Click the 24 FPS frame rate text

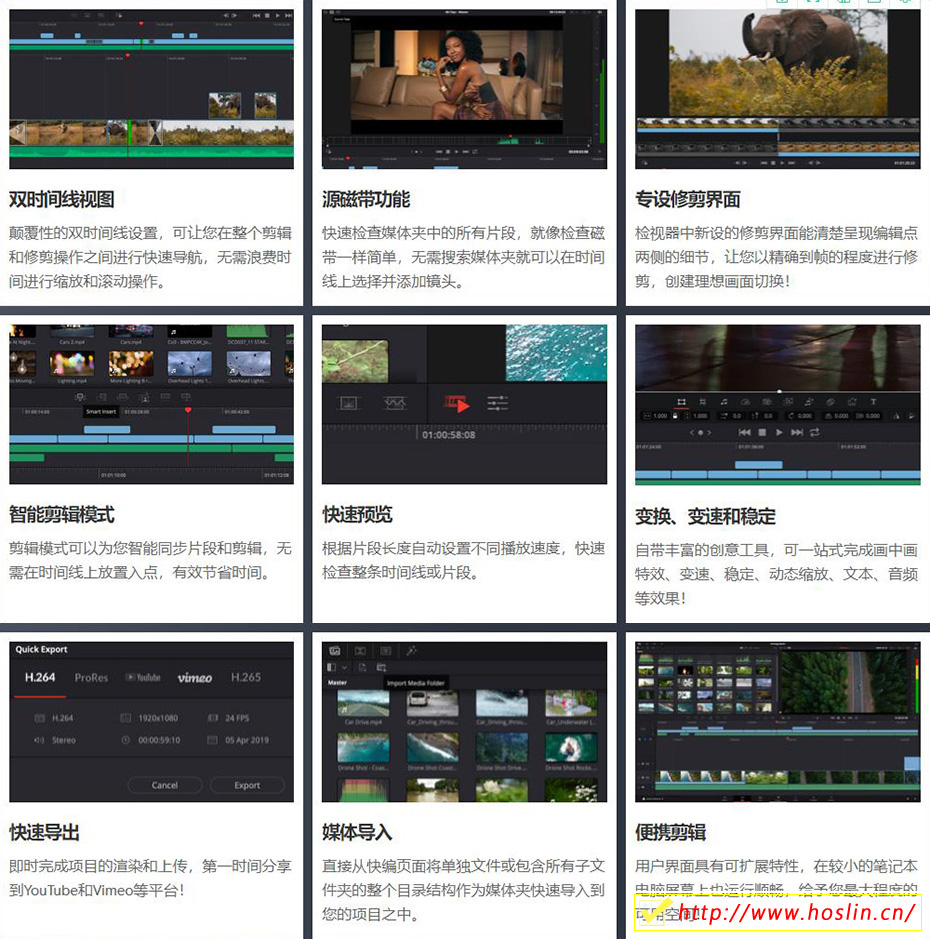pos(237,717)
